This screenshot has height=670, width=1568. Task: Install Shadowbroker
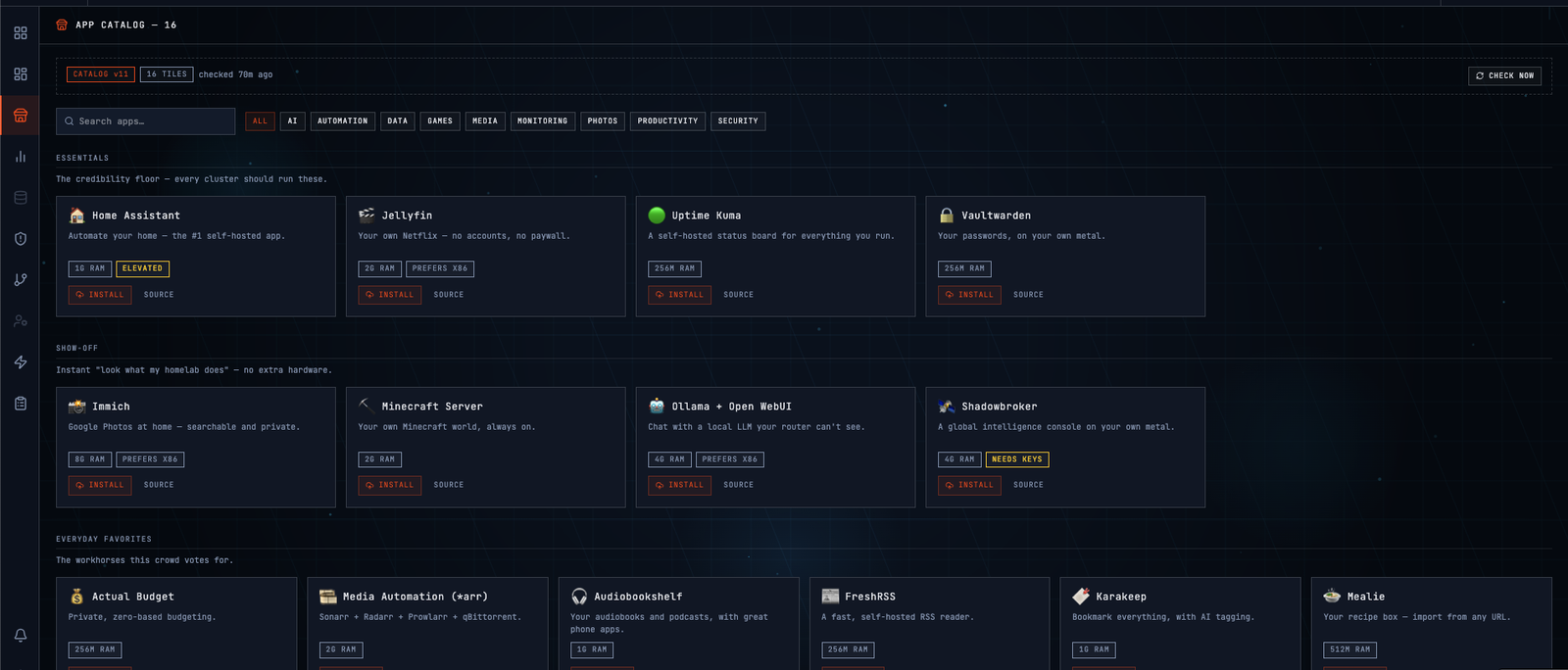[x=969, y=485]
